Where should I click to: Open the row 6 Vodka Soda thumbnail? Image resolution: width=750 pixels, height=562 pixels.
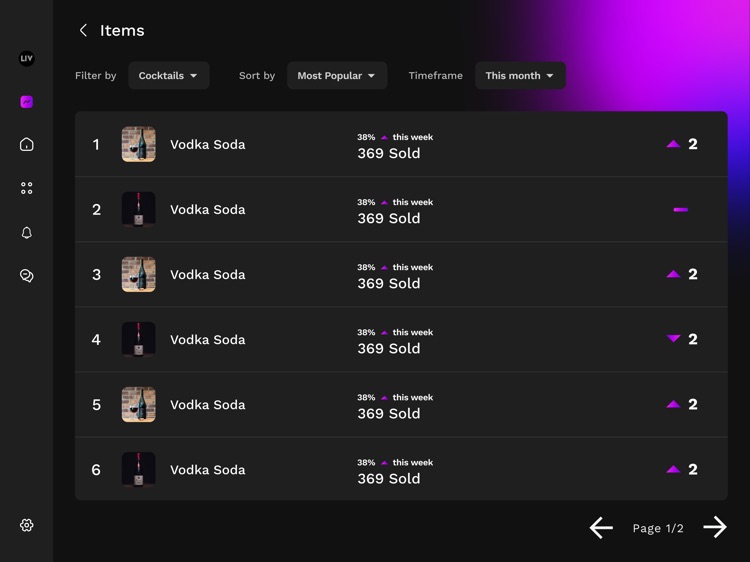139,469
